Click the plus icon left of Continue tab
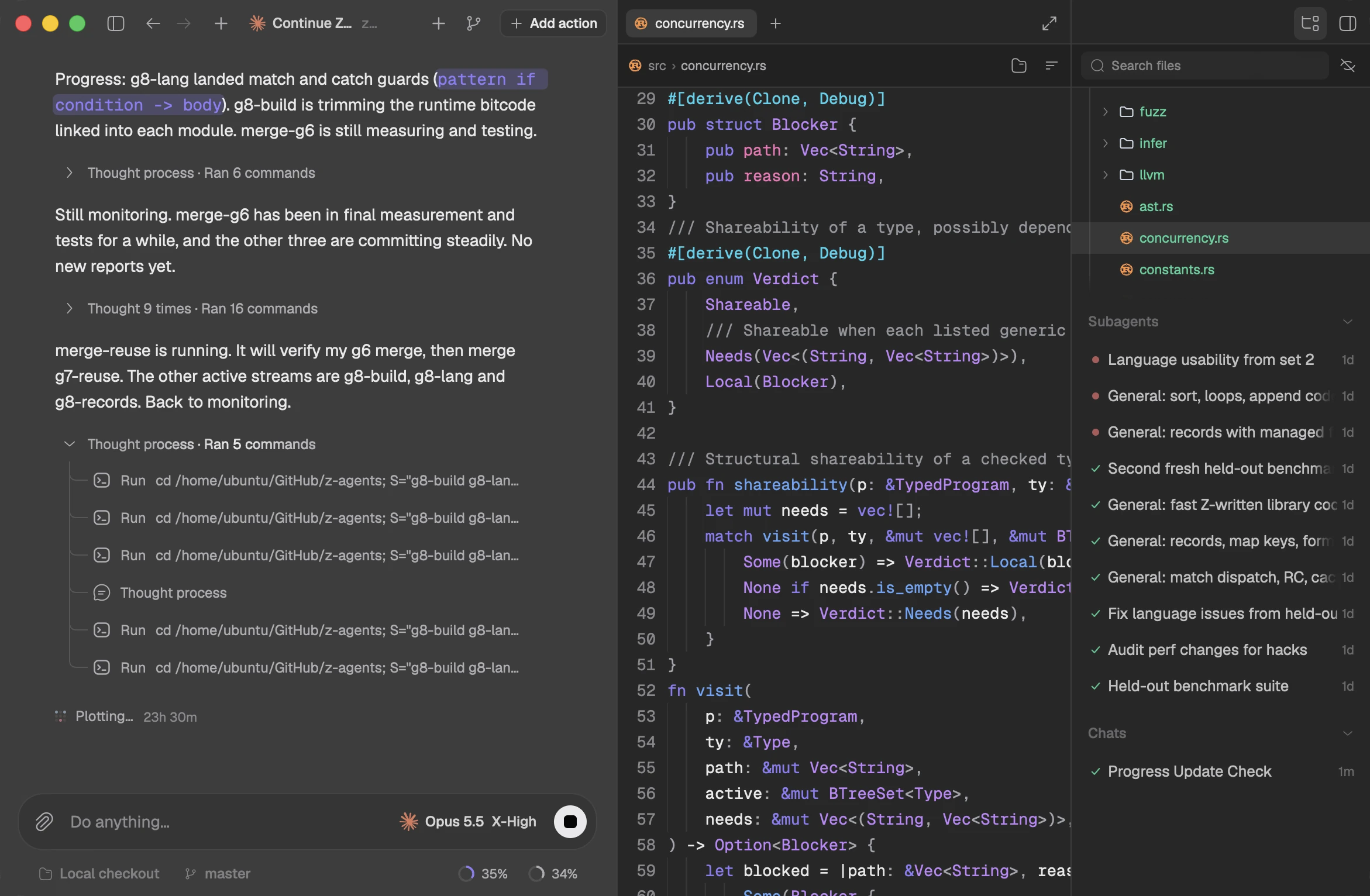The width and height of the screenshot is (1370, 896). tap(221, 23)
